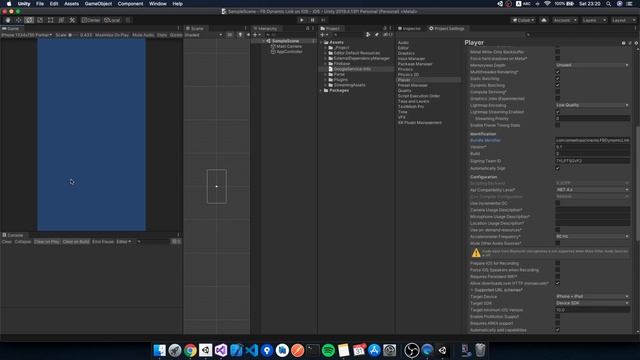Open Game view resolution dropdown
Image resolution: width=640 pixels, height=360 pixels.
27,35
